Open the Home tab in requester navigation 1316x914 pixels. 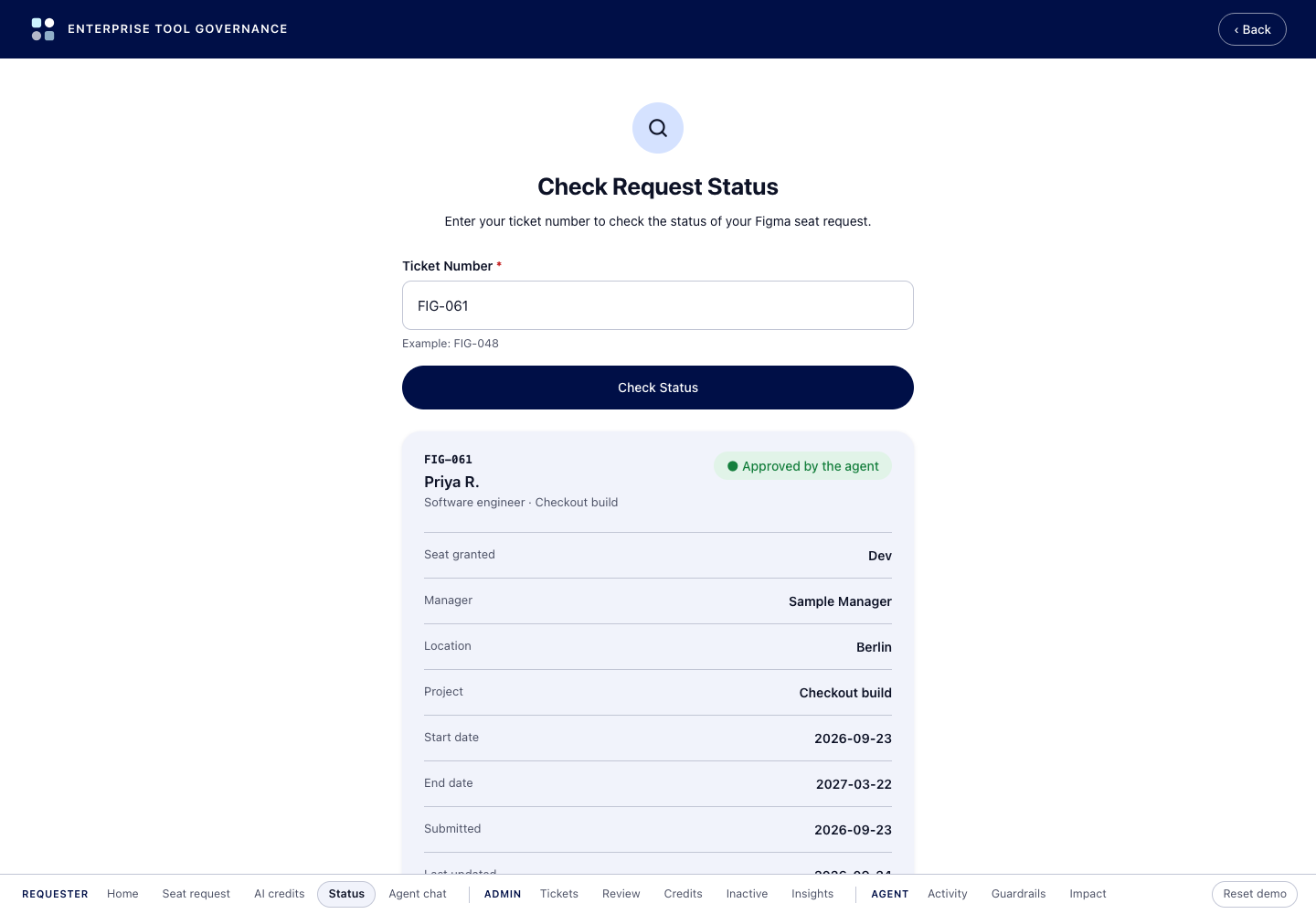122,894
